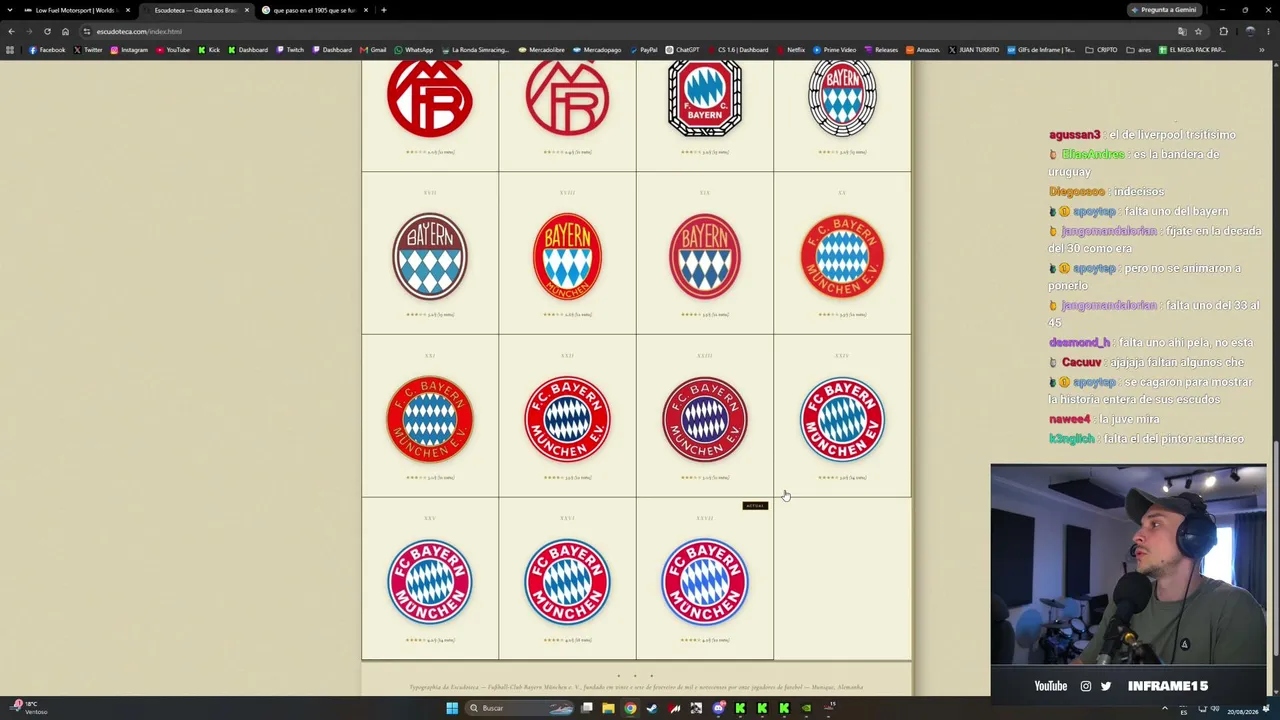Click chat username desmond_h
The image size is (1280, 720).
(x=1079, y=343)
